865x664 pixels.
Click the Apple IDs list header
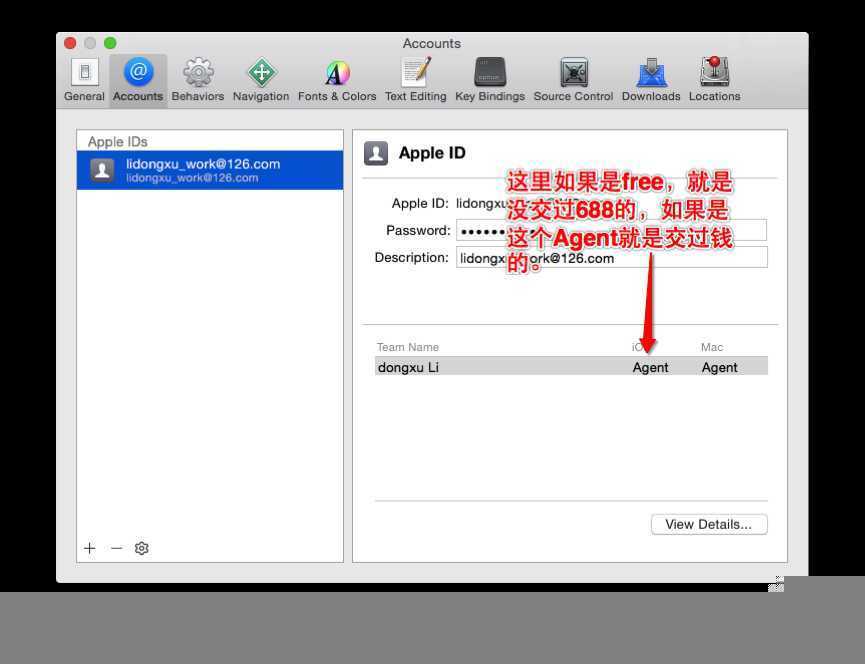click(x=118, y=142)
